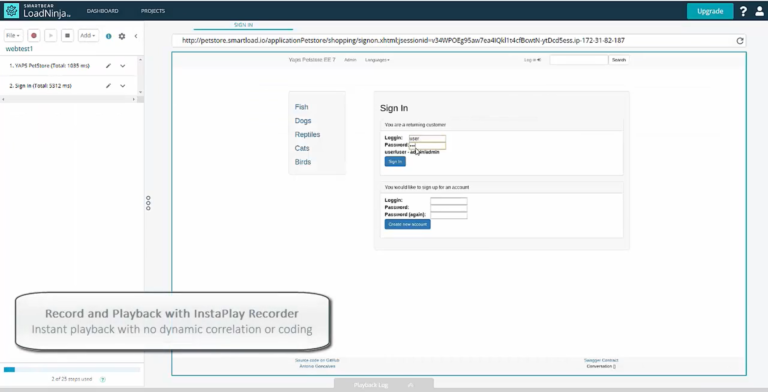
Task: Open the user account icon
Action: click(759, 11)
